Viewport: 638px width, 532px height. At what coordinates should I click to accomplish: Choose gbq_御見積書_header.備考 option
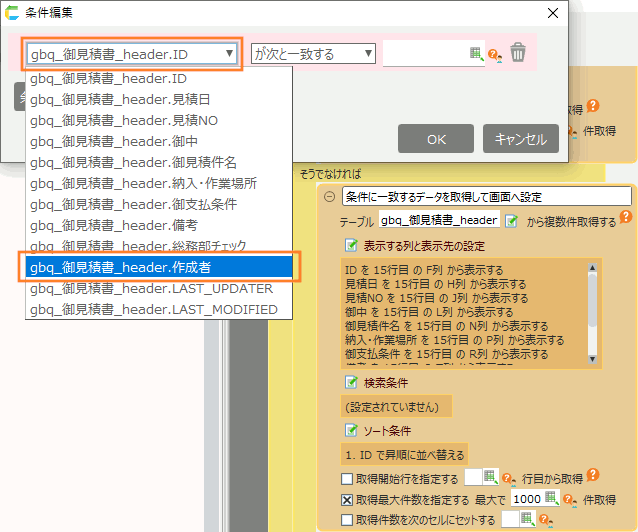159,225
